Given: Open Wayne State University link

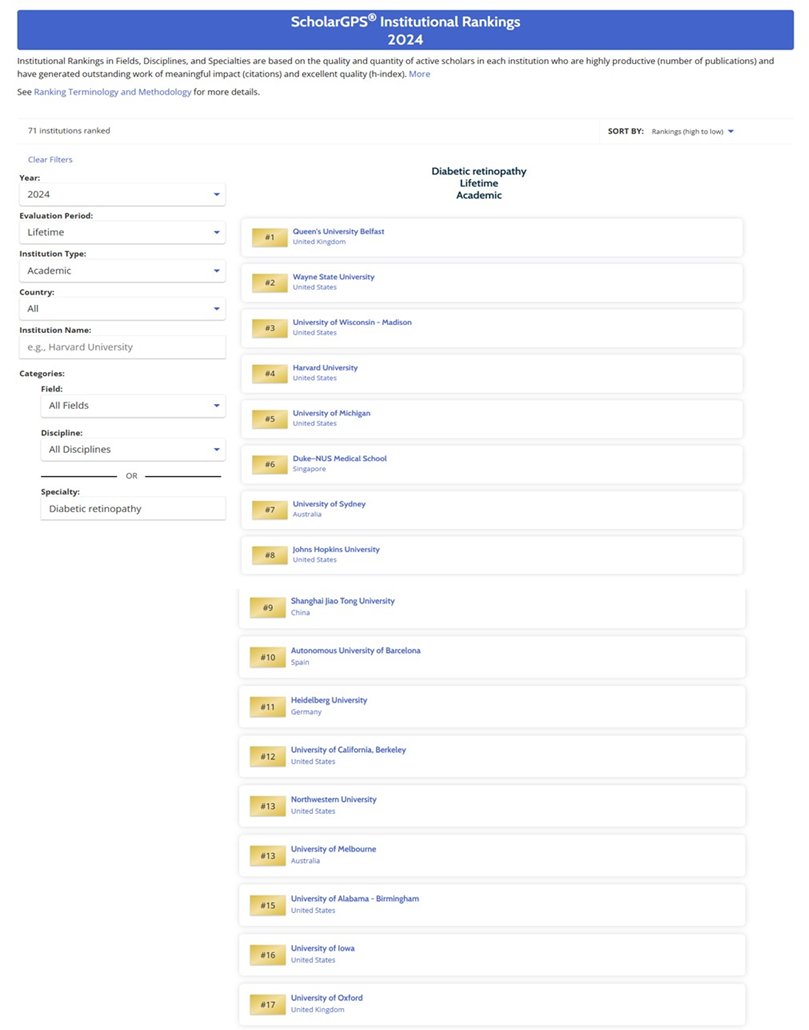Looking at the screenshot, I should click(x=334, y=277).
